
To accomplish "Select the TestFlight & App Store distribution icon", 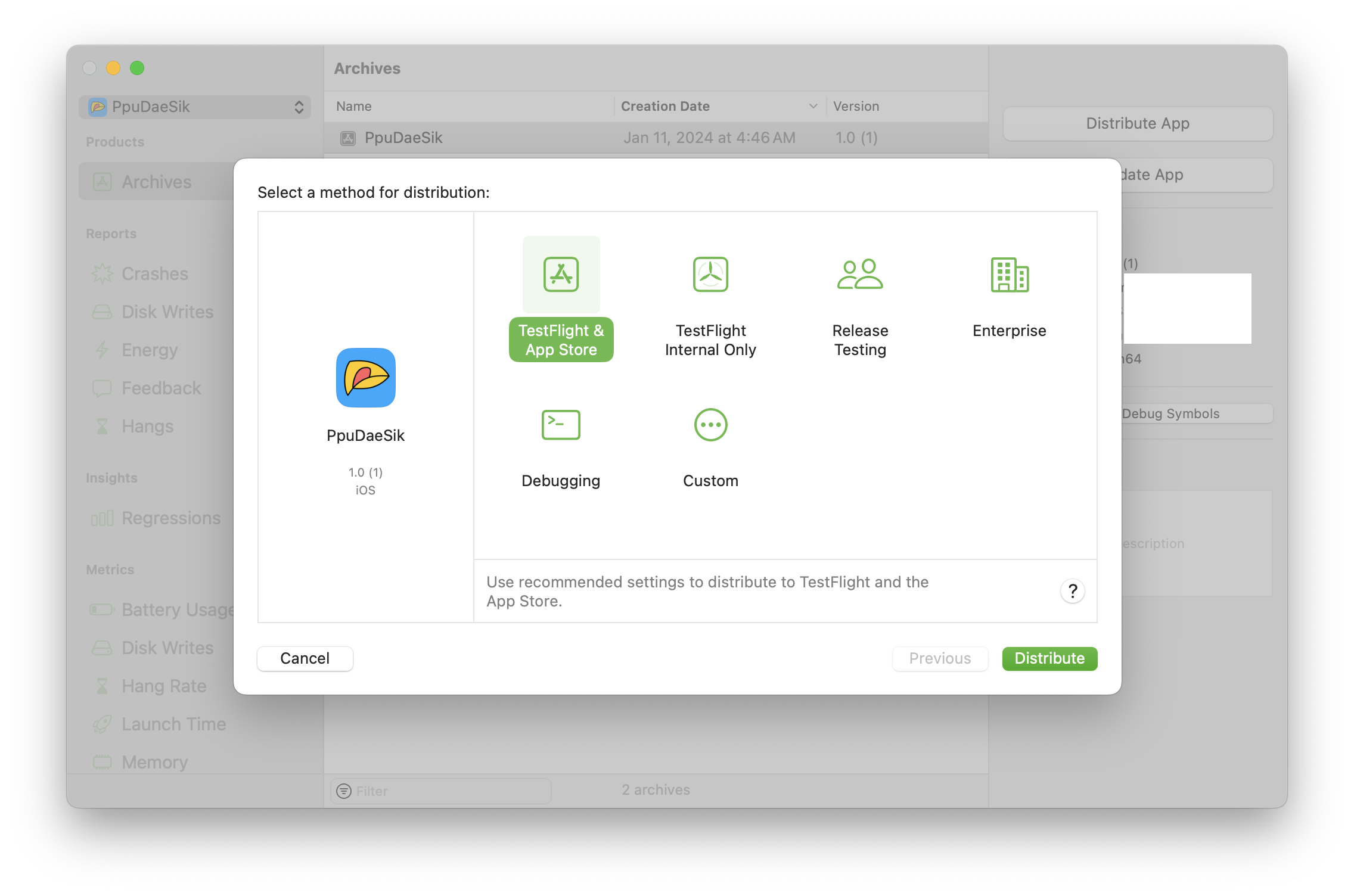I will tap(561, 275).
